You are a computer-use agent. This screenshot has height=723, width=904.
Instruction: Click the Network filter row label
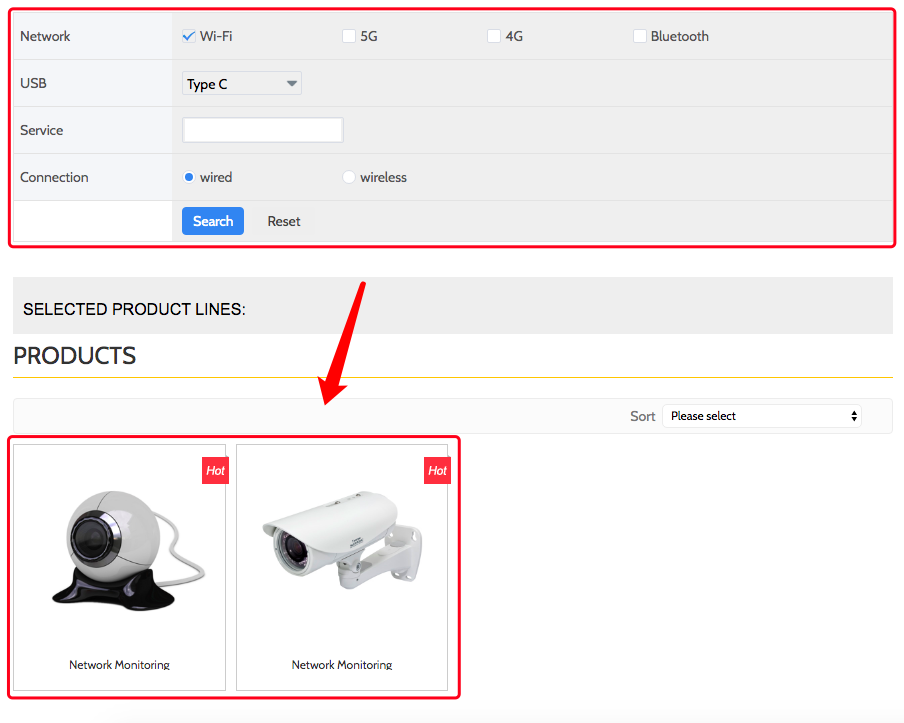(45, 36)
